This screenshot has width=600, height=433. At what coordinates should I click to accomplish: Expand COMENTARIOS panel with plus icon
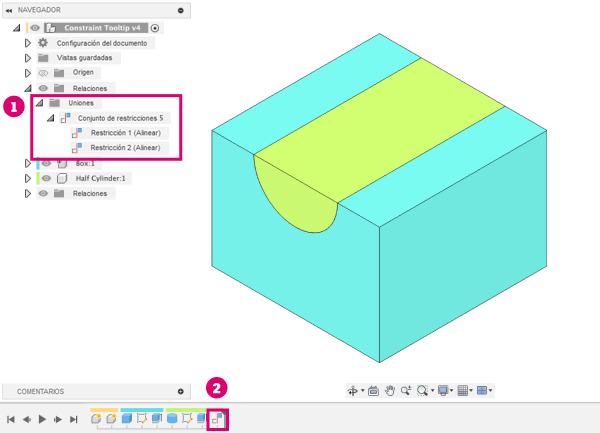[x=181, y=391]
